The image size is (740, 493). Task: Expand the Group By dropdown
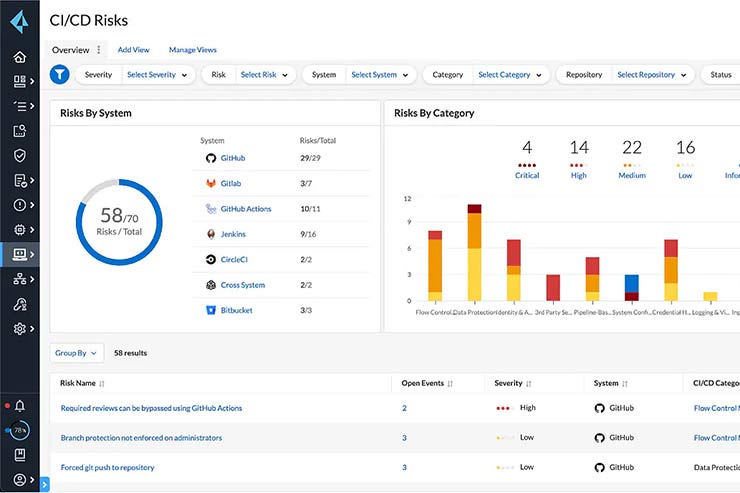pyautogui.click(x=76, y=353)
